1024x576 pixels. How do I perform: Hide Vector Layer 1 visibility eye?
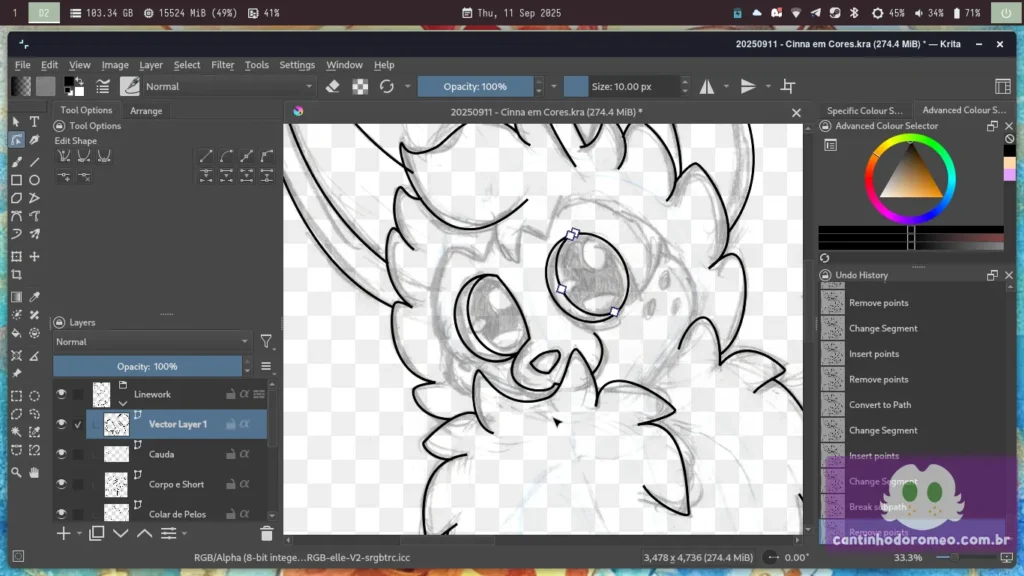point(61,424)
